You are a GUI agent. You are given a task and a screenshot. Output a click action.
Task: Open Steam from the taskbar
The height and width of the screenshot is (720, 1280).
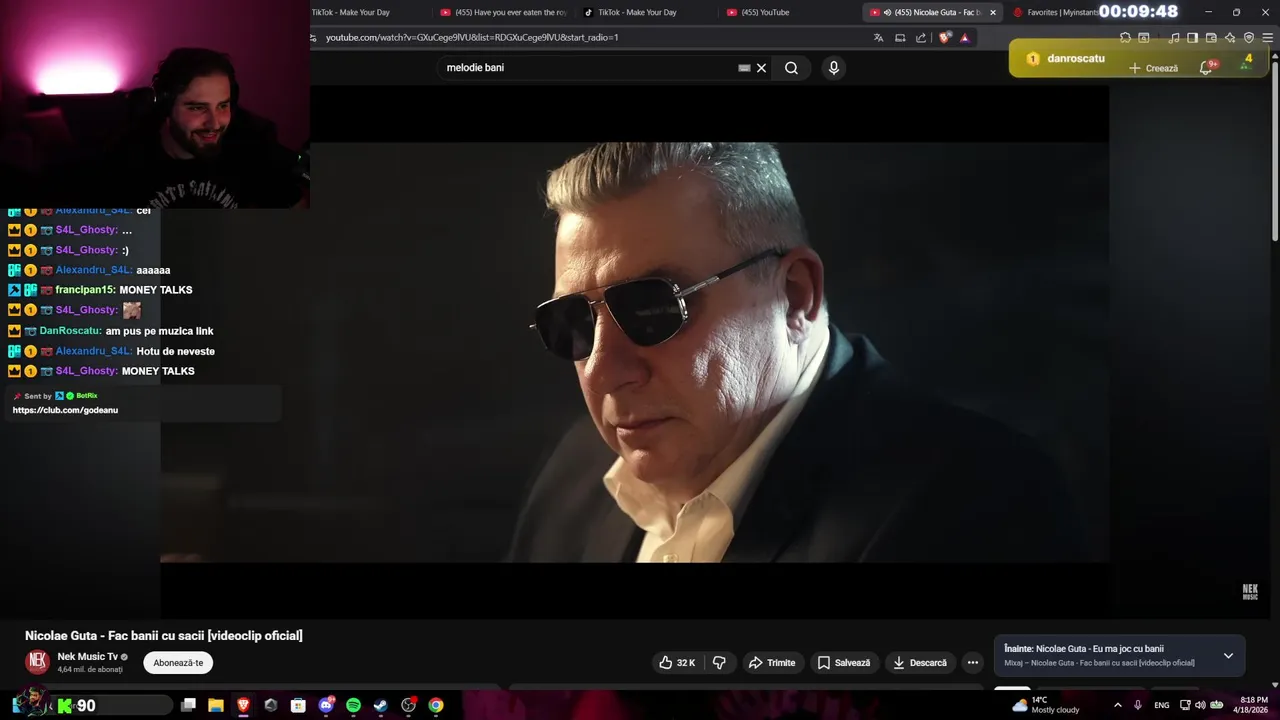[381, 705]
